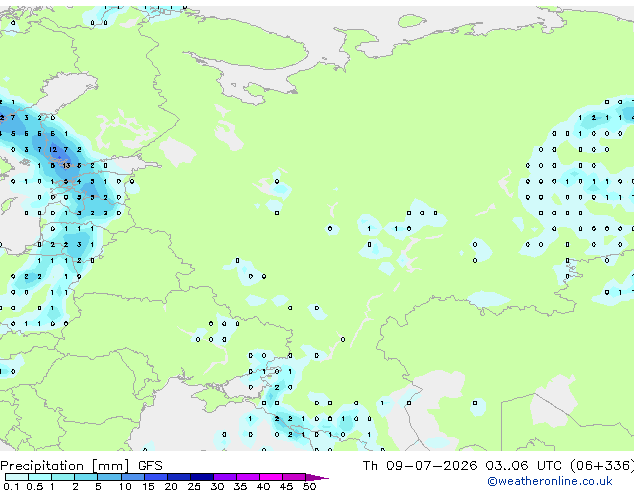634x490 pixels.
Task: Click the 30–35 mm purple legend box
Action: tap(225, 477)
